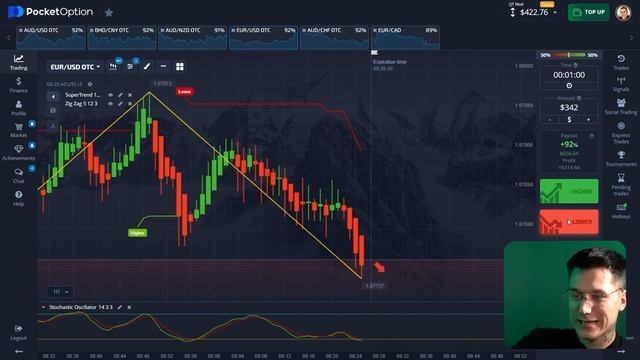Decrease the trade amount with minus
Screen dimensions: 640x360
(x=550, y=120)
